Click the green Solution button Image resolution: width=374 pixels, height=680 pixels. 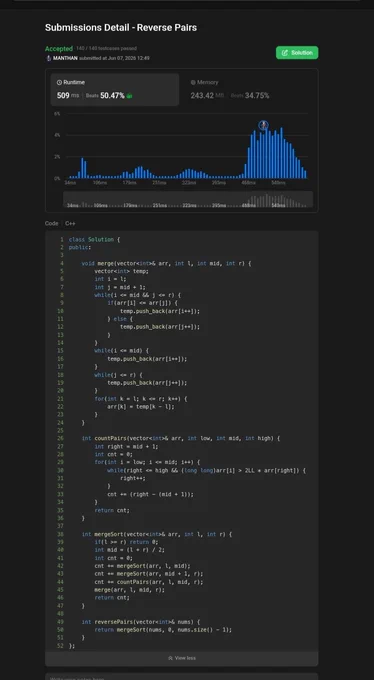point(297,52)
